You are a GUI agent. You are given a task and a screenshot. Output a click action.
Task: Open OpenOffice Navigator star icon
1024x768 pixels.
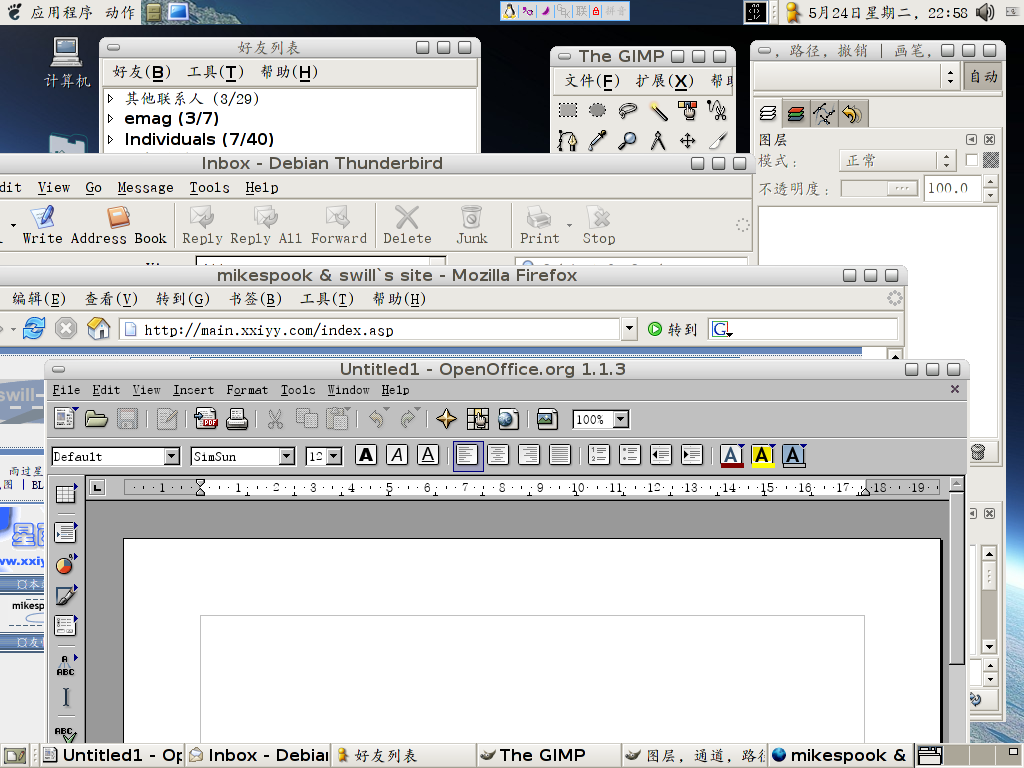447,419
